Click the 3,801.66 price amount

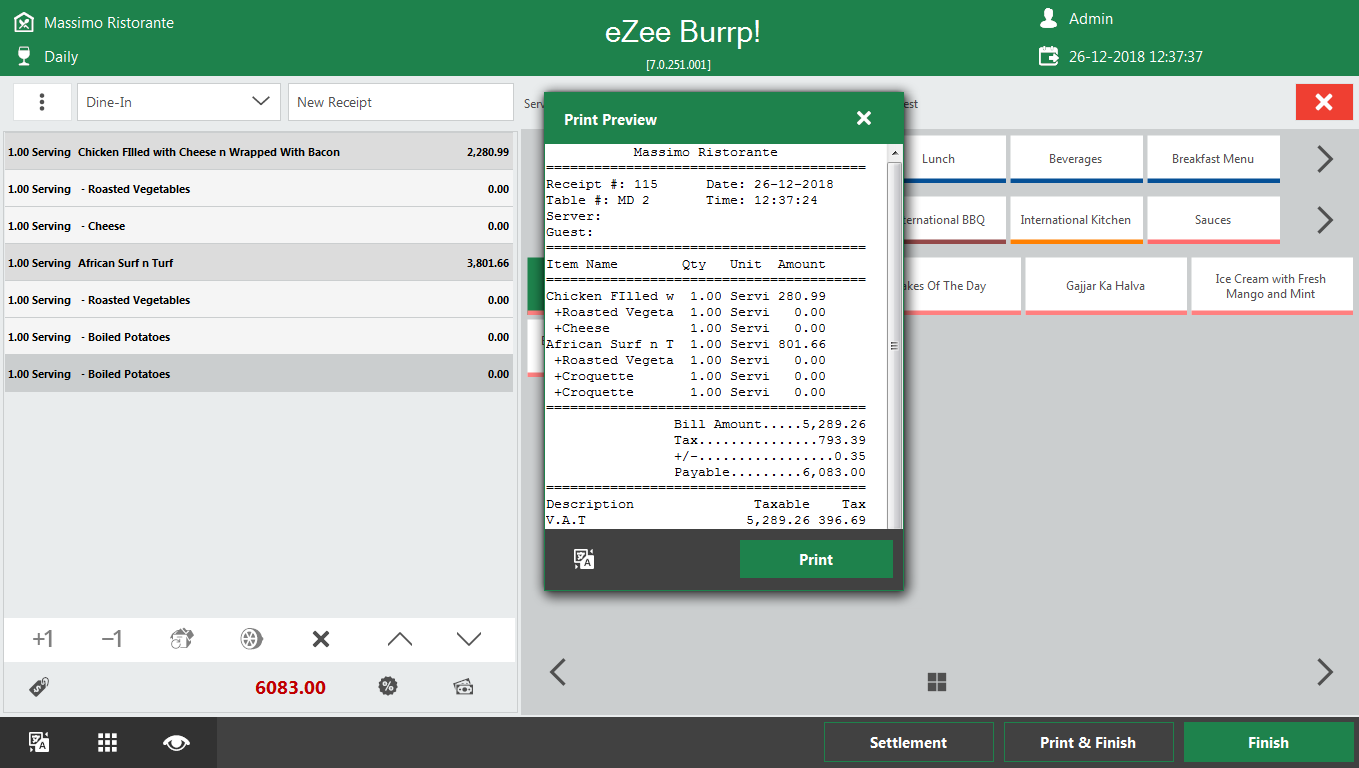point(487,263)
